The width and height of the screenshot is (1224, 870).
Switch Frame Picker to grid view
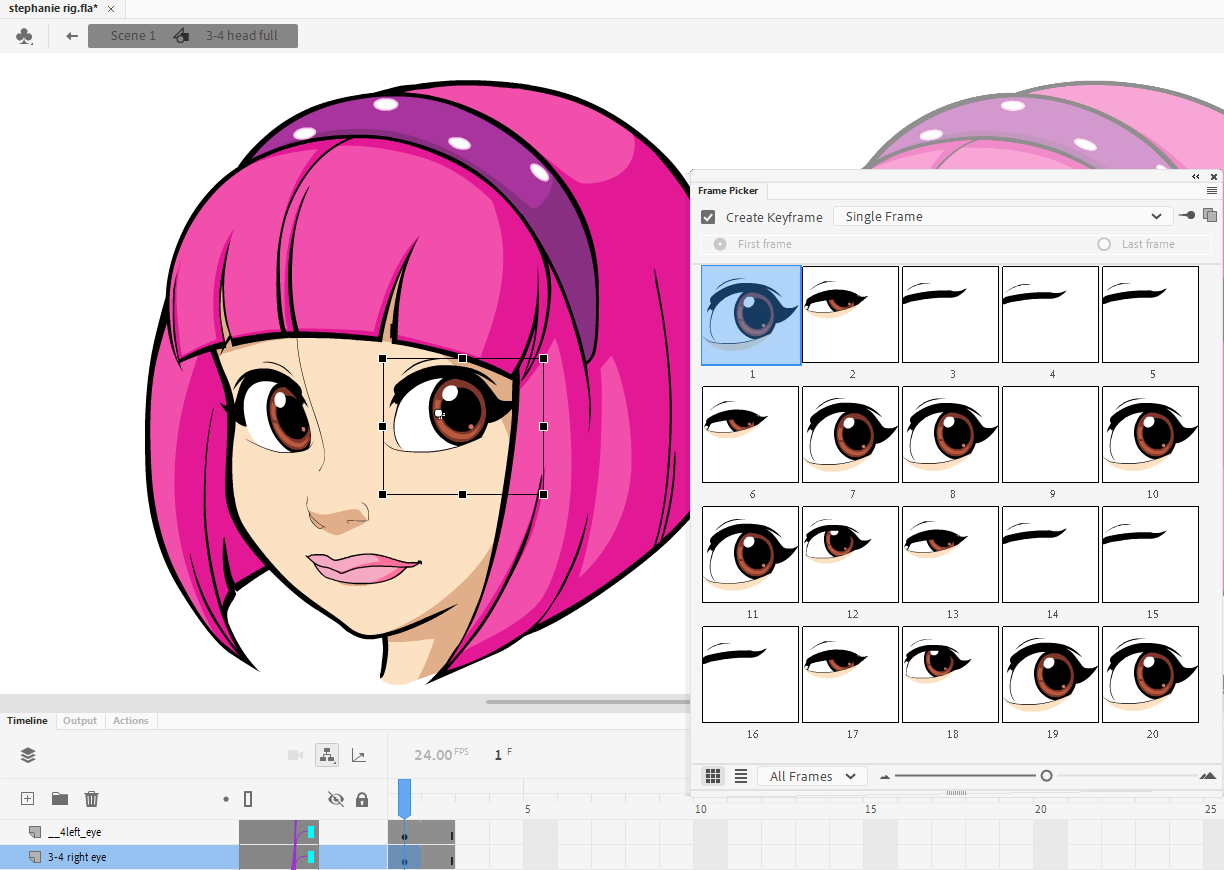point(713,776)
